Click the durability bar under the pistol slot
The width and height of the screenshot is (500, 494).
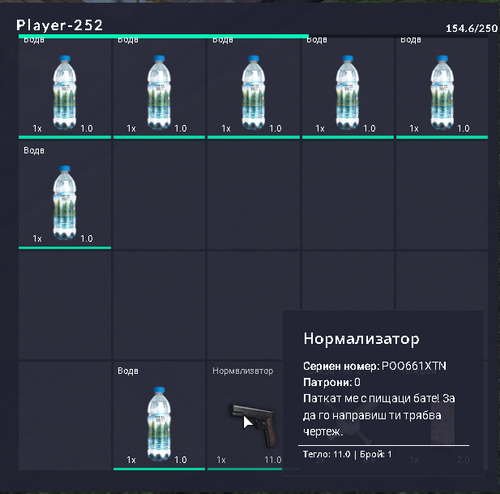[x=245, y=469]
